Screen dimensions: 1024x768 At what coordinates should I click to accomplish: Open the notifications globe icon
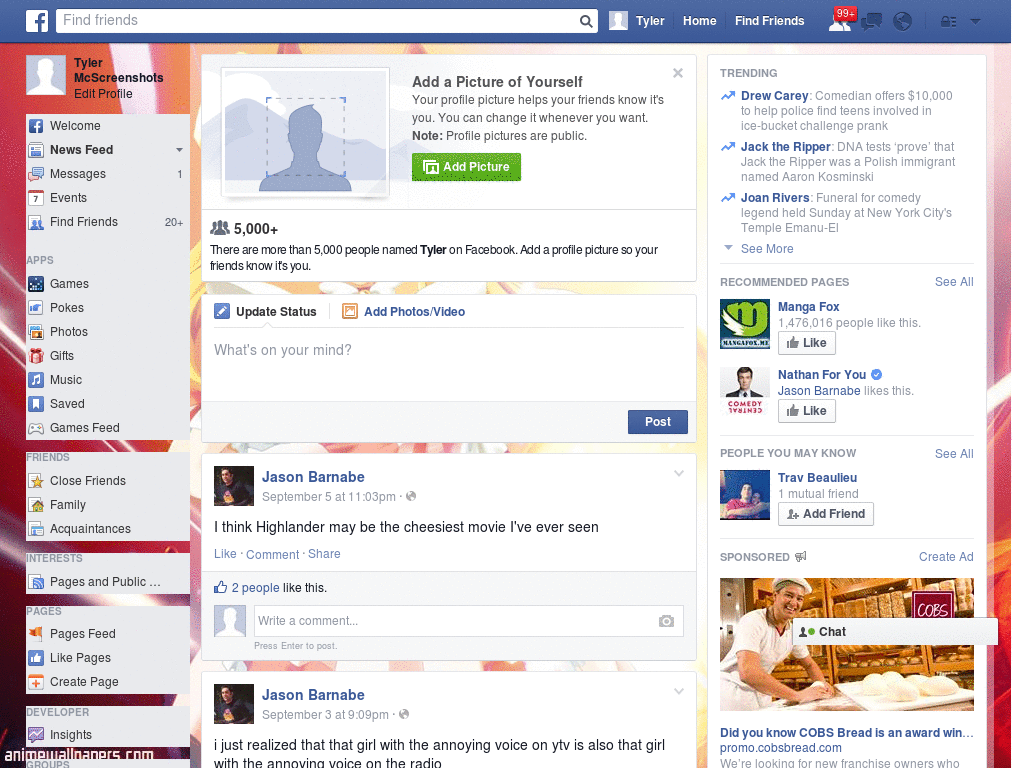(x=903, y=22)
